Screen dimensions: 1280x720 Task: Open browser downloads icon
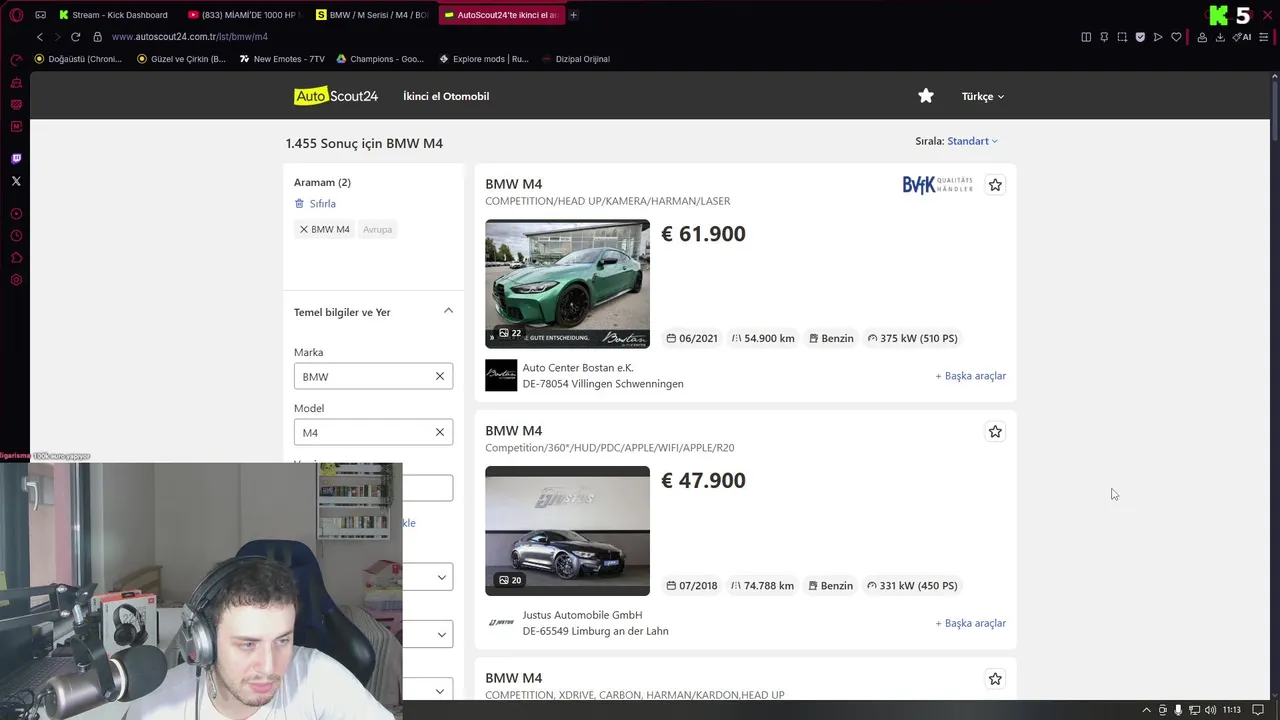pos(1220,37)
